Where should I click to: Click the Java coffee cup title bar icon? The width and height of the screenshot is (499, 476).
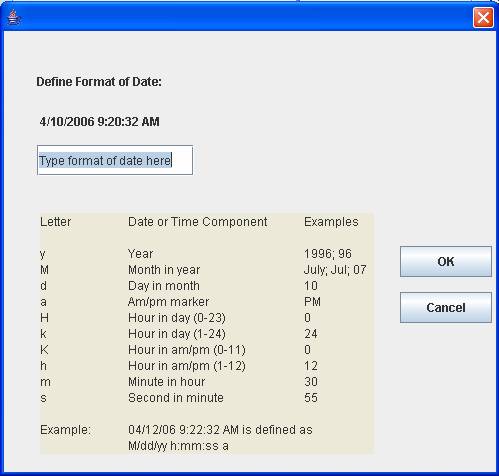point(13,17)
